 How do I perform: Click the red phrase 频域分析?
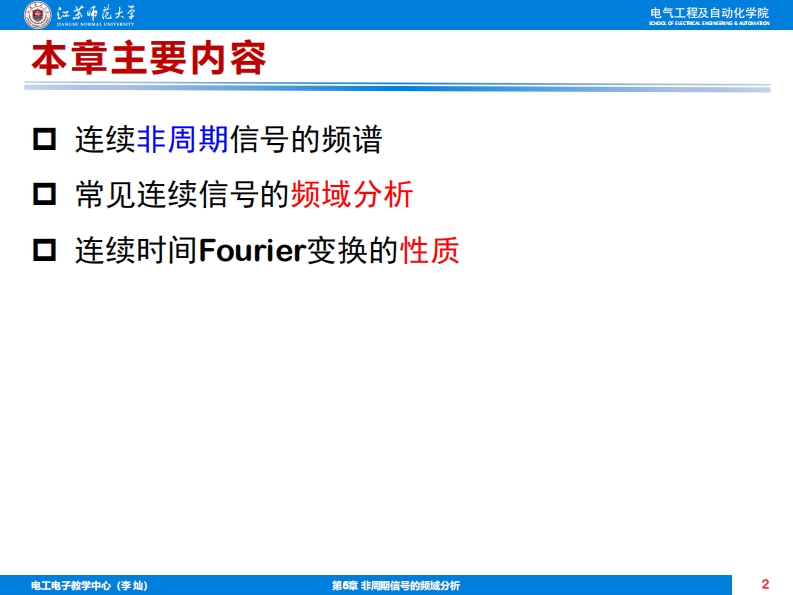[x=351, y=194]
